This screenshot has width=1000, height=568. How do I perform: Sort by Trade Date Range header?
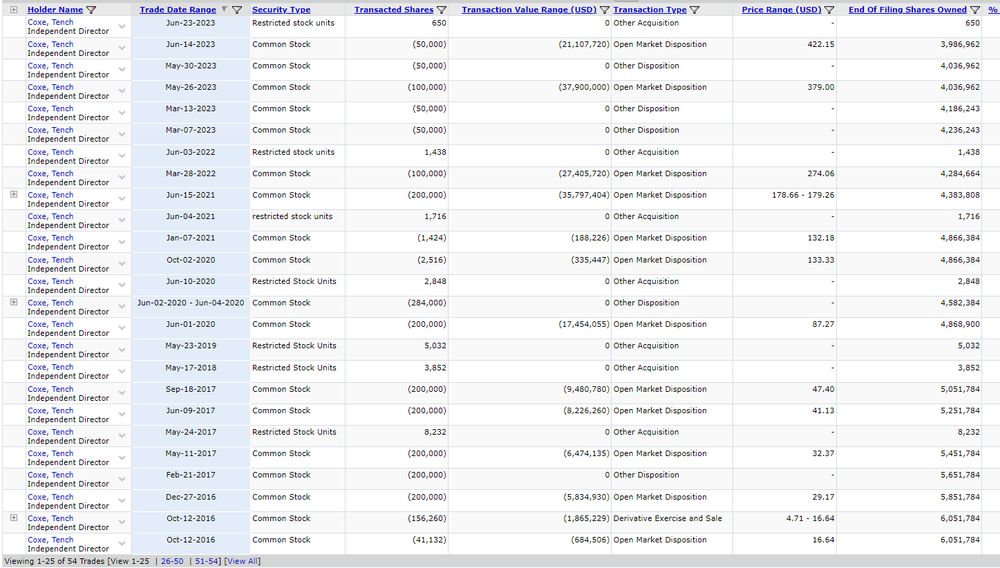[178, 10]
